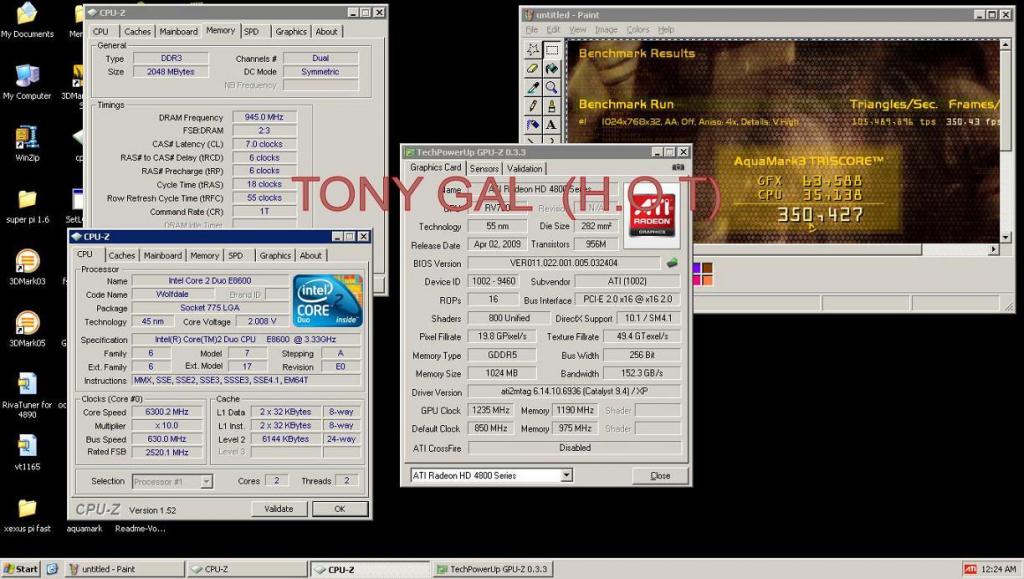Click the taskbar clock showing 12:24 AM
1024x579 pixels.
[x=998, y=569]
